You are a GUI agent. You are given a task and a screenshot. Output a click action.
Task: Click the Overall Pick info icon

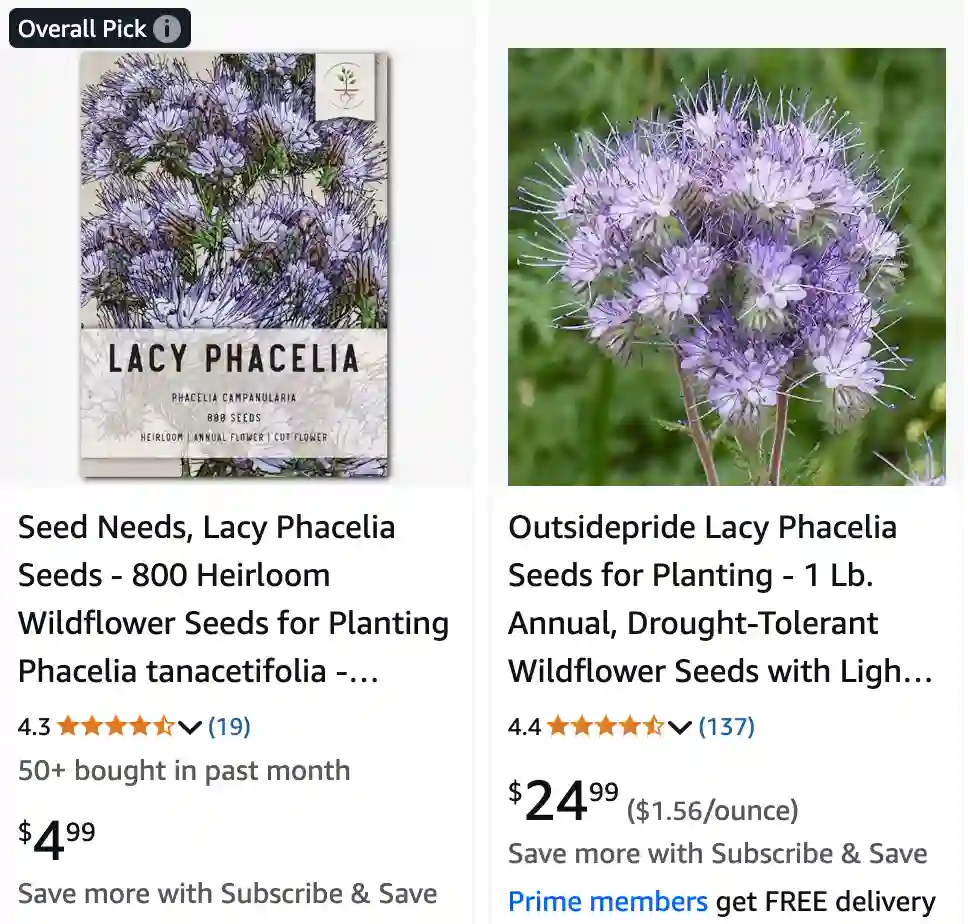169,28
